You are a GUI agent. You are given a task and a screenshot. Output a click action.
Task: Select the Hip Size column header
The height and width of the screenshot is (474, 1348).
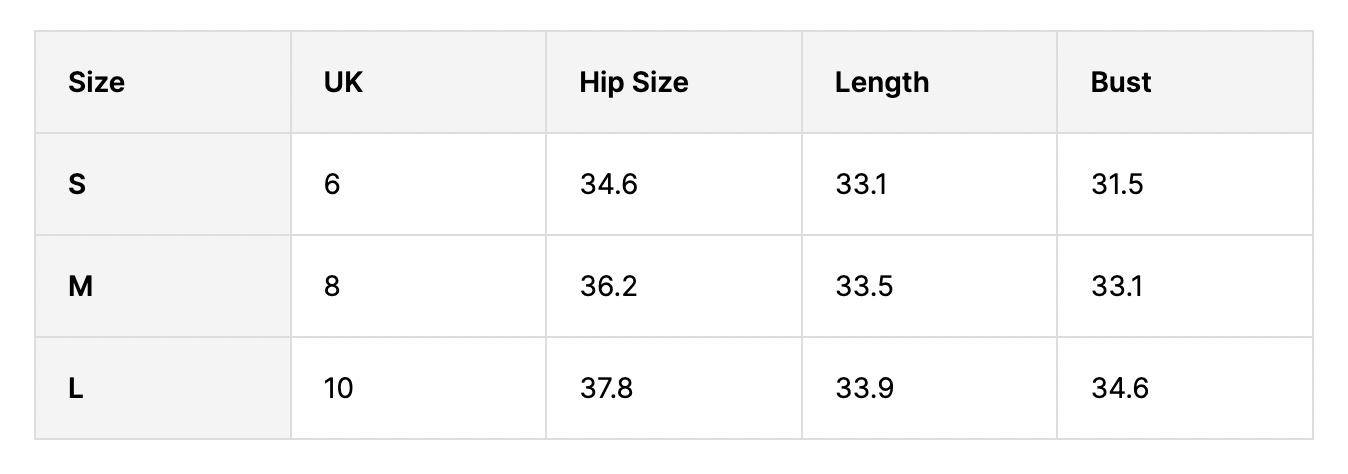(x=633, y=82)
